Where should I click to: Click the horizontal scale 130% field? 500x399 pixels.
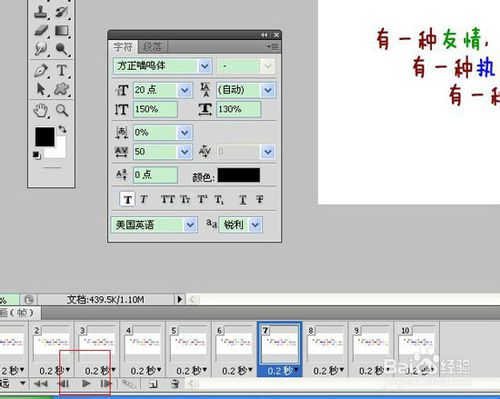click(x=239, y=109)
